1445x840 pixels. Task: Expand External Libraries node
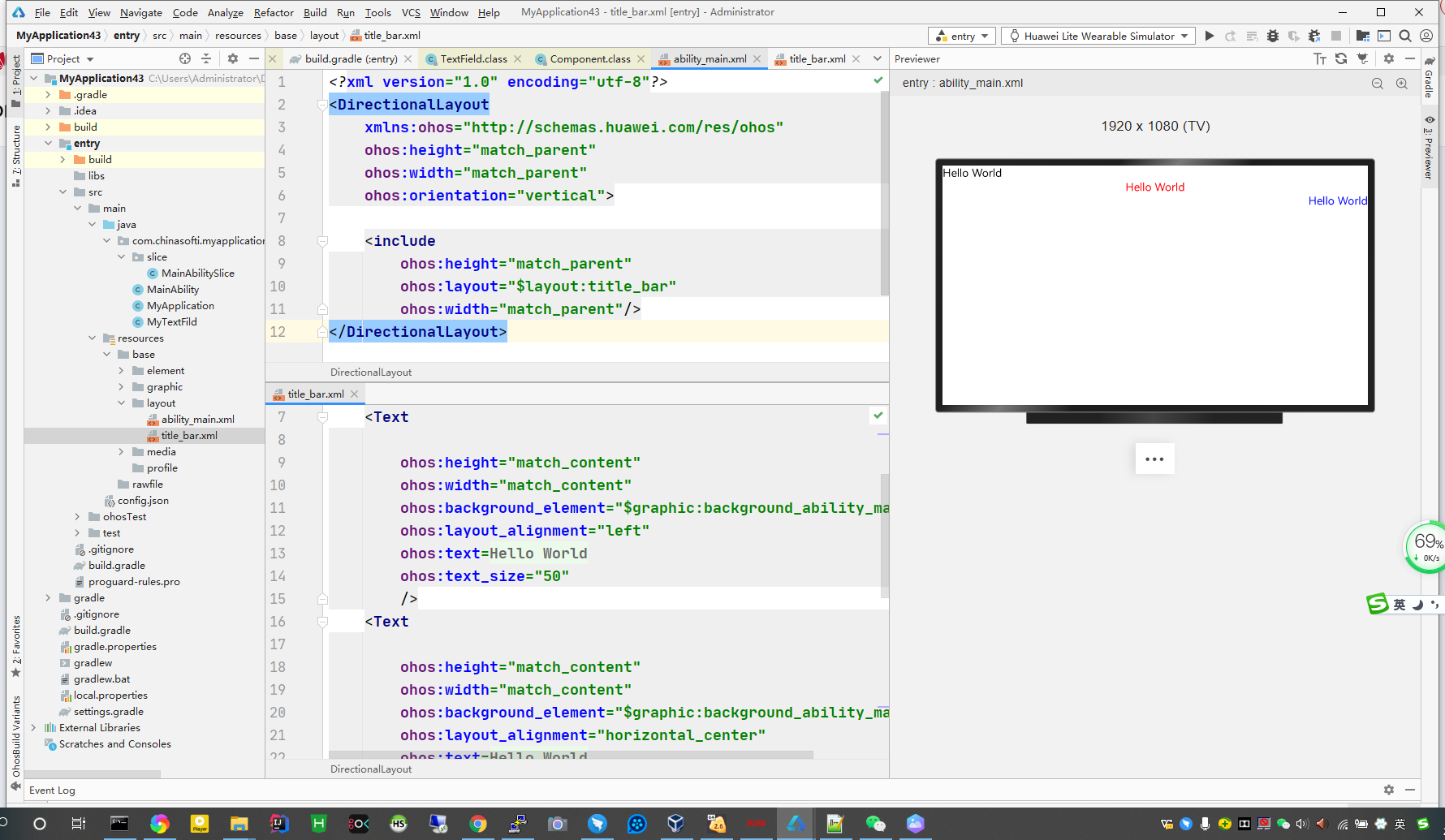click(33, 727)
